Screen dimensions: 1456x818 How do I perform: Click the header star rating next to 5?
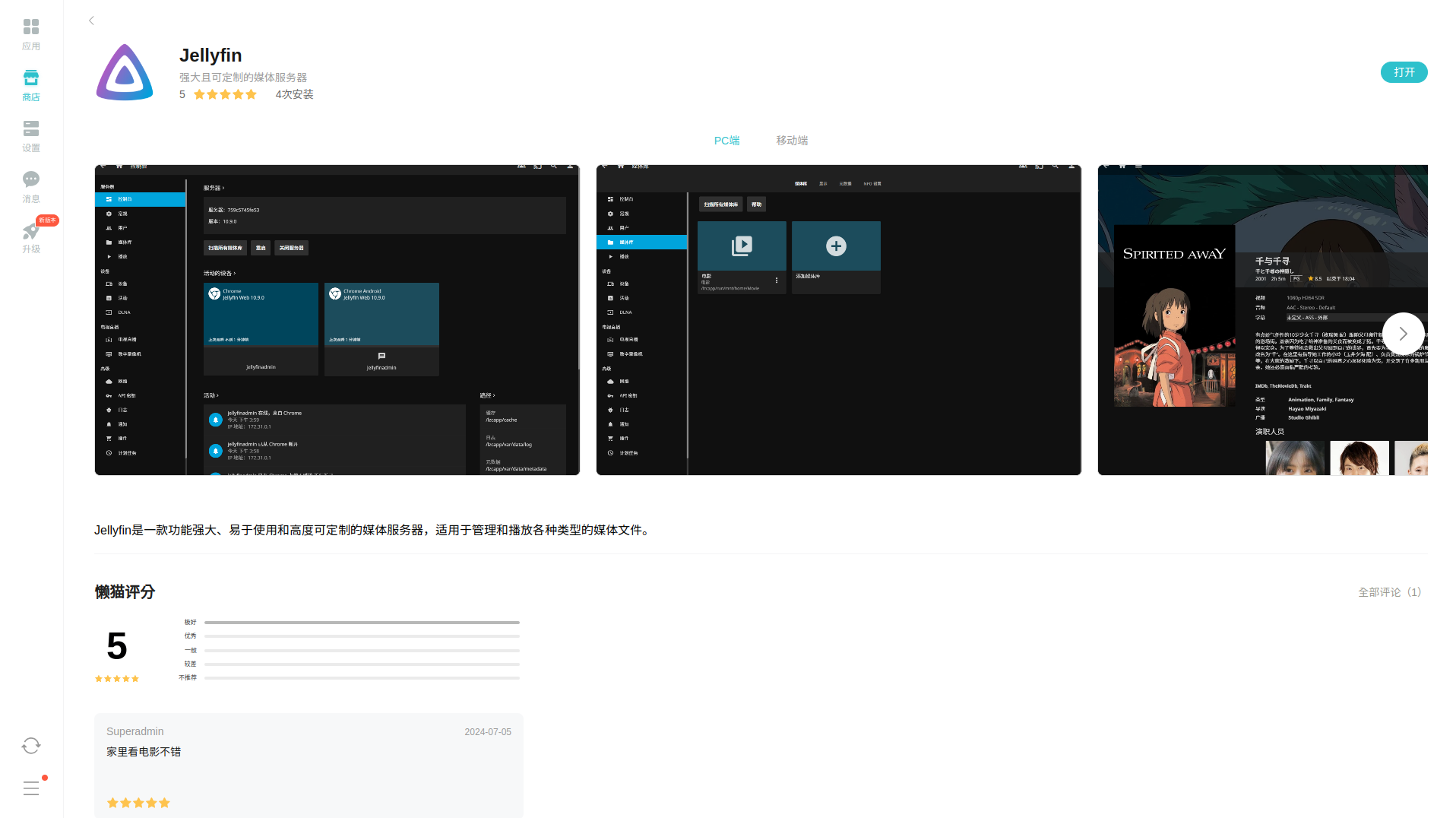pos(225,95)
